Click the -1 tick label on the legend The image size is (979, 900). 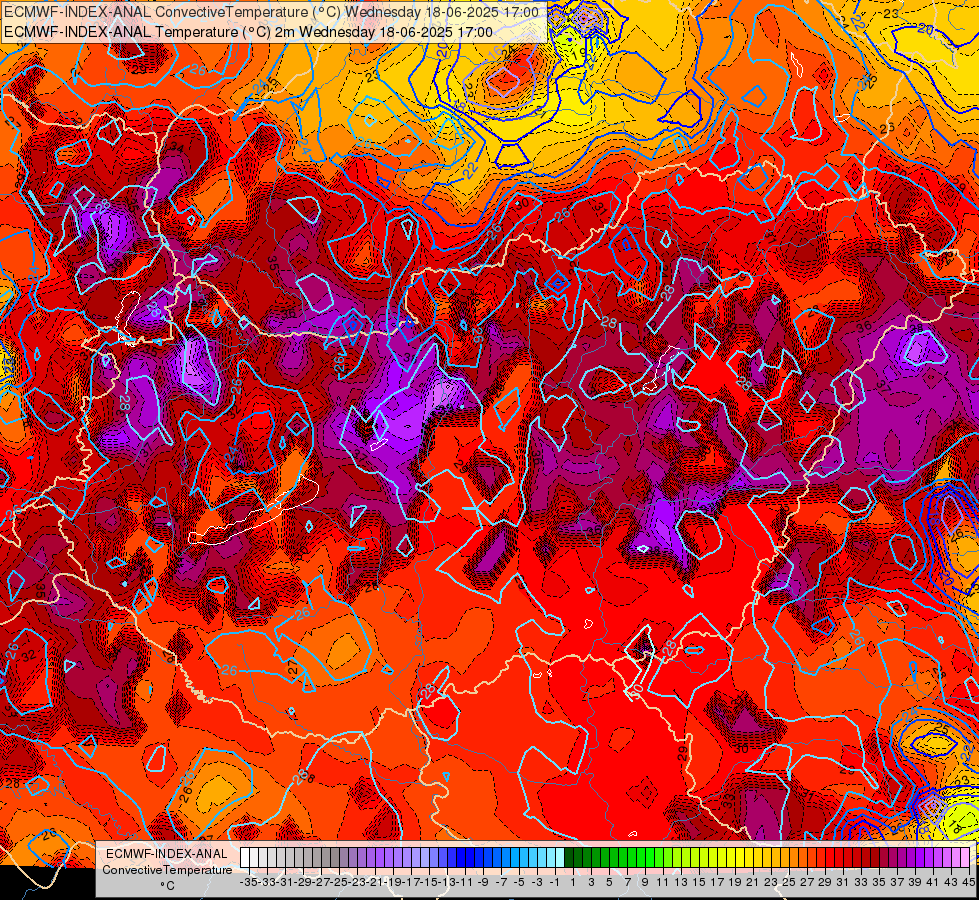pyautogui.click(x=555, y=882)
